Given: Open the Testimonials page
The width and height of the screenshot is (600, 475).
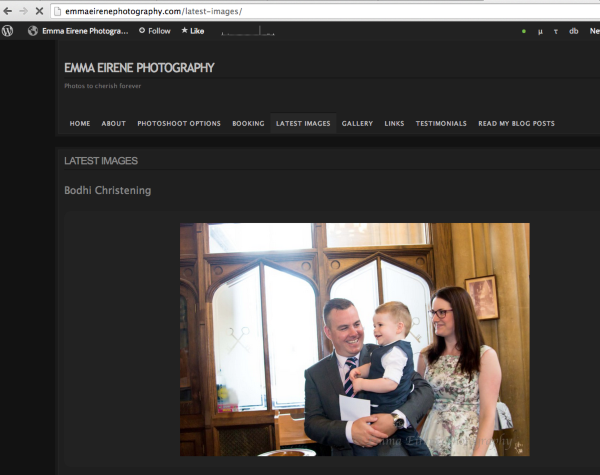Looking at the screenshot, I should coord(441,124).
